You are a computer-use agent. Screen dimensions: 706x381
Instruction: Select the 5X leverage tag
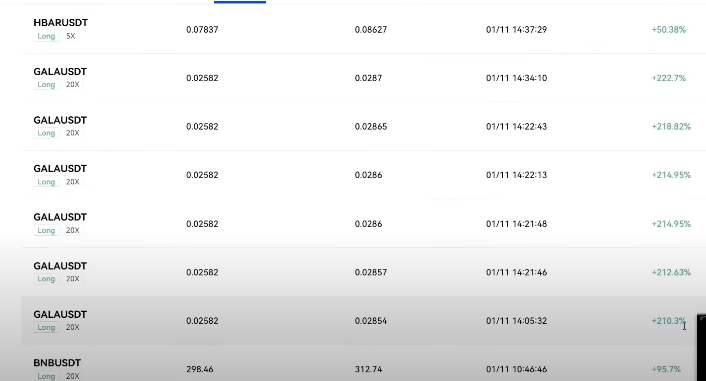pyautogui.click(x=71, y=36)
